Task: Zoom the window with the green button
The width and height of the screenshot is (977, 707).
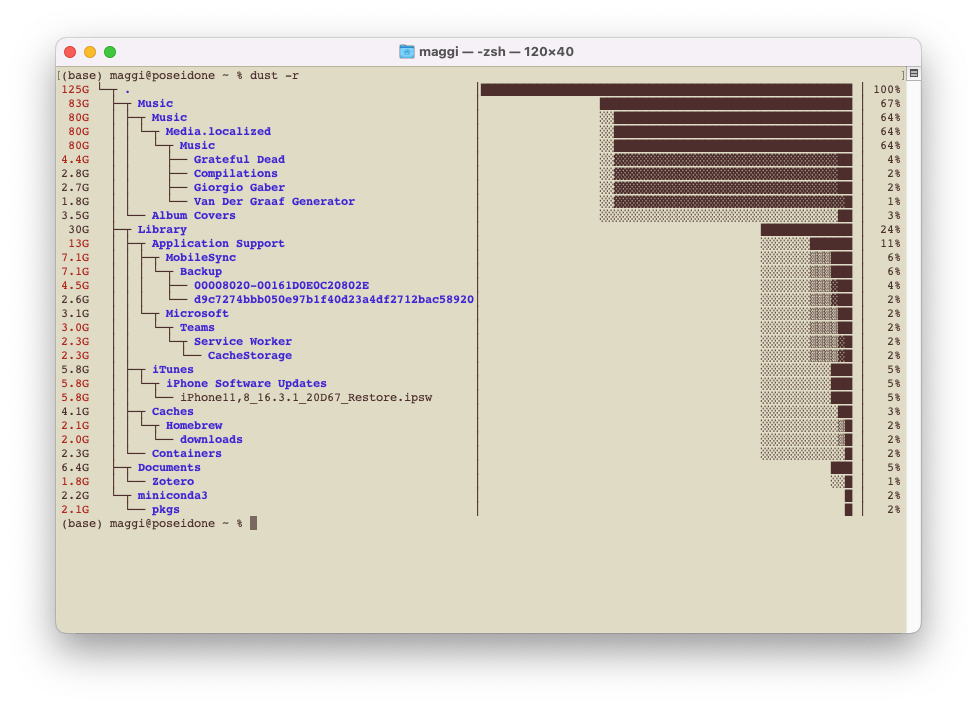Action: click(x=110, y=52)
